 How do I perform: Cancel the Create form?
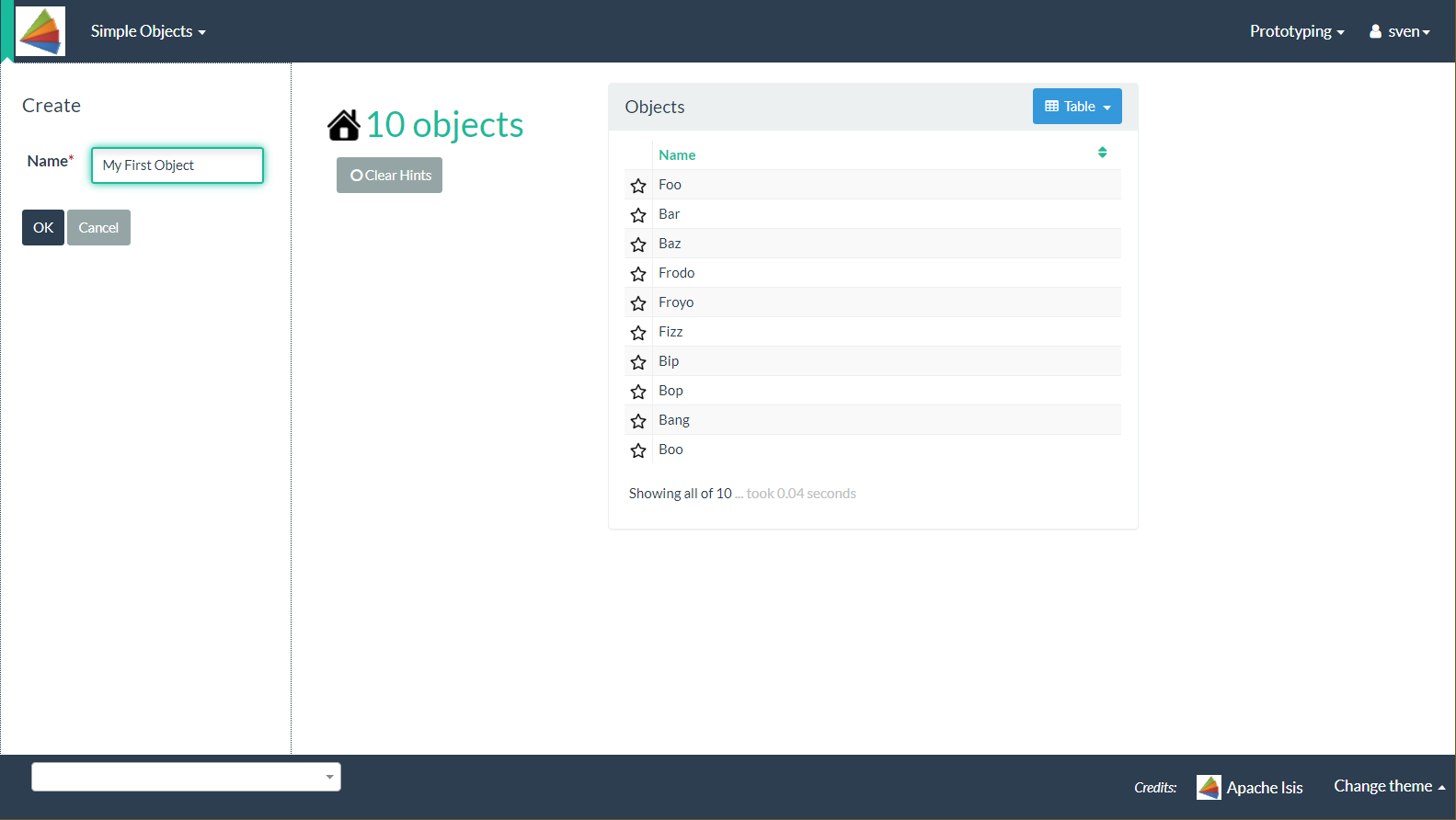click(x=98, y=228)
